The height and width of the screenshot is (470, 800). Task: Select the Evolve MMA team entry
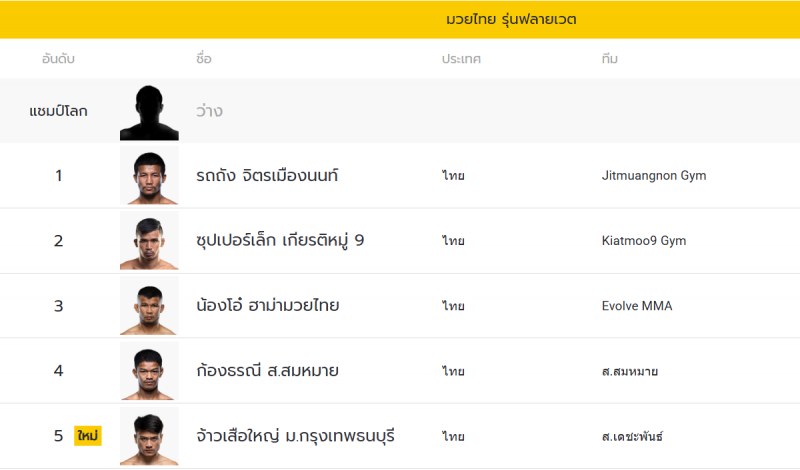[637, 306]
